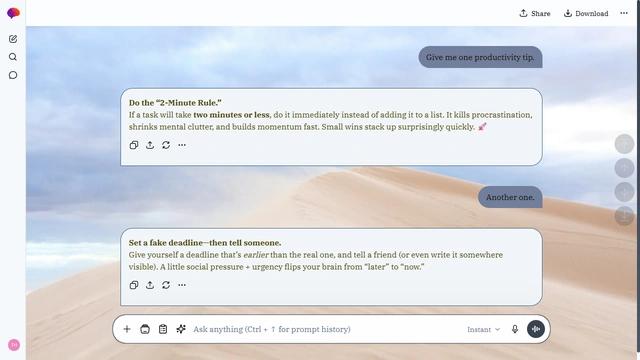Click the sparkle icon in the composer
This screenshot has width=640, height=360.
pos(181,329)
